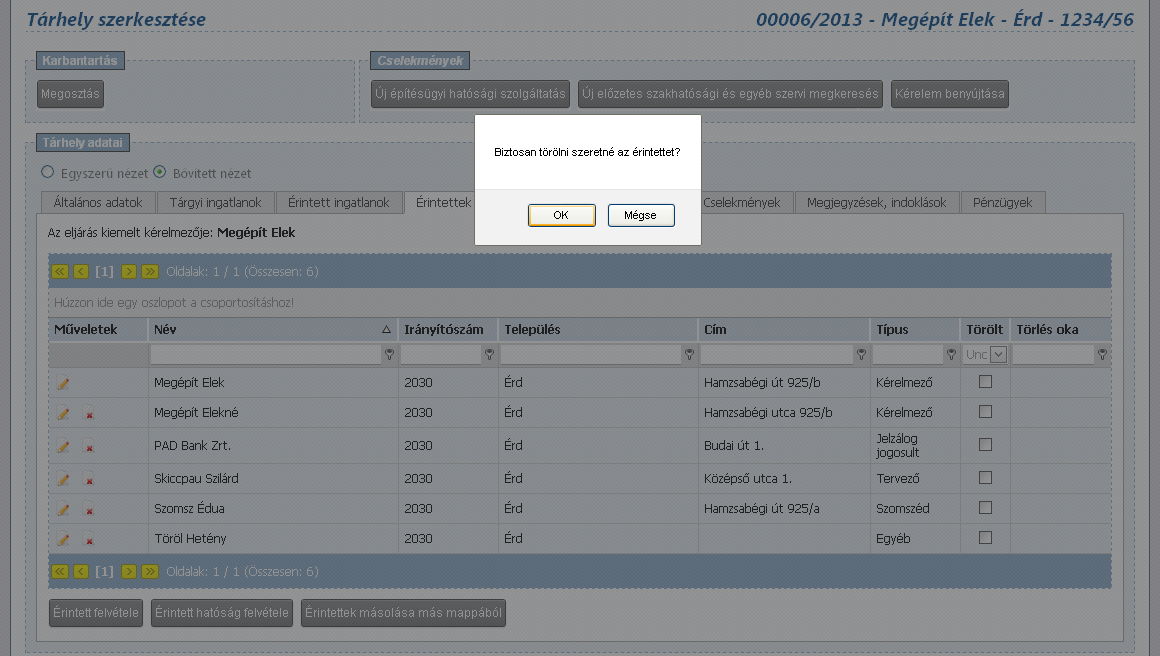Toggle Törölt checkbox for Szomsz Édua

[985, 508]
